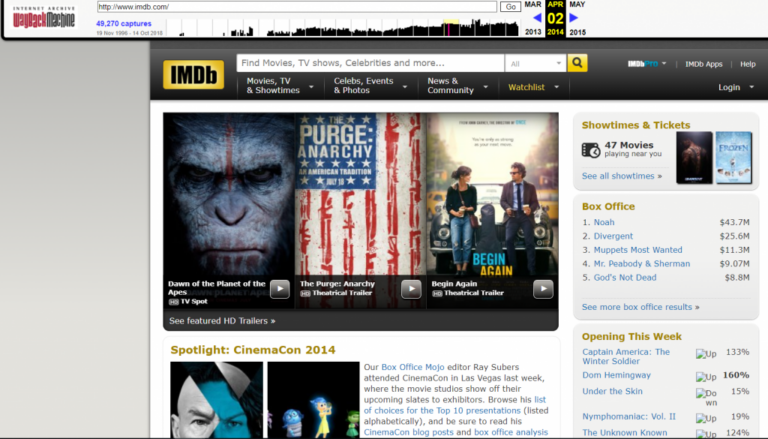
Task: Go to previous capture with left blue arrow
Action: coord(537,18)
